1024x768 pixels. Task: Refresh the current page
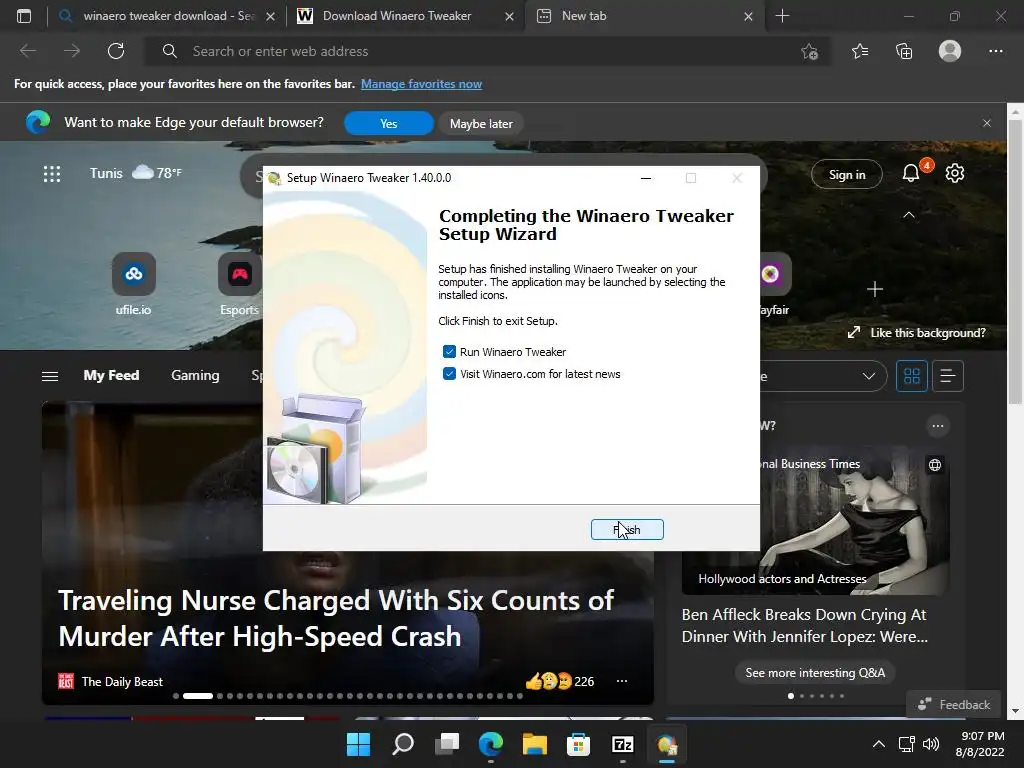tap(116, 51)
